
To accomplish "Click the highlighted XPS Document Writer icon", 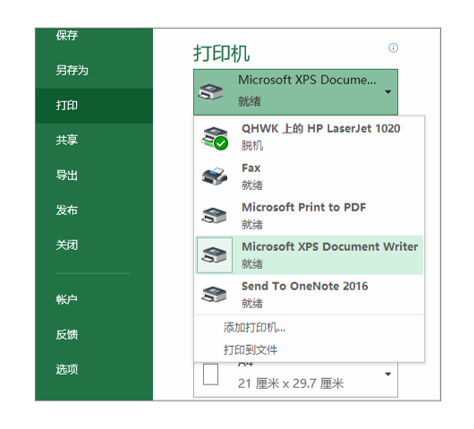I will 214,255.
